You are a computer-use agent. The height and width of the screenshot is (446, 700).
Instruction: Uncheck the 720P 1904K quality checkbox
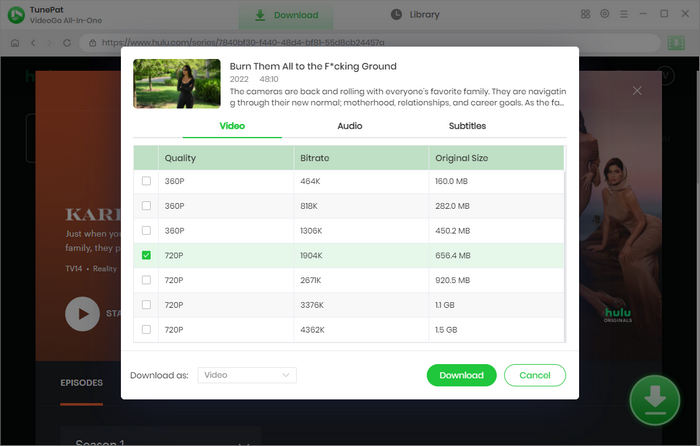point(147,256)
